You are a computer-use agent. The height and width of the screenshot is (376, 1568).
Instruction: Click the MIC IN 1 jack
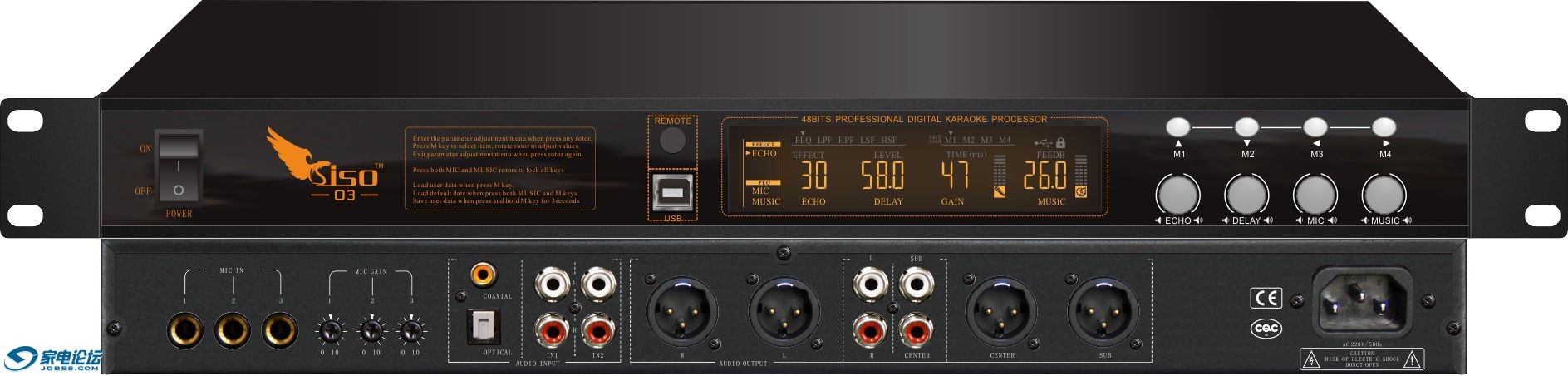(x=186, y=330)
